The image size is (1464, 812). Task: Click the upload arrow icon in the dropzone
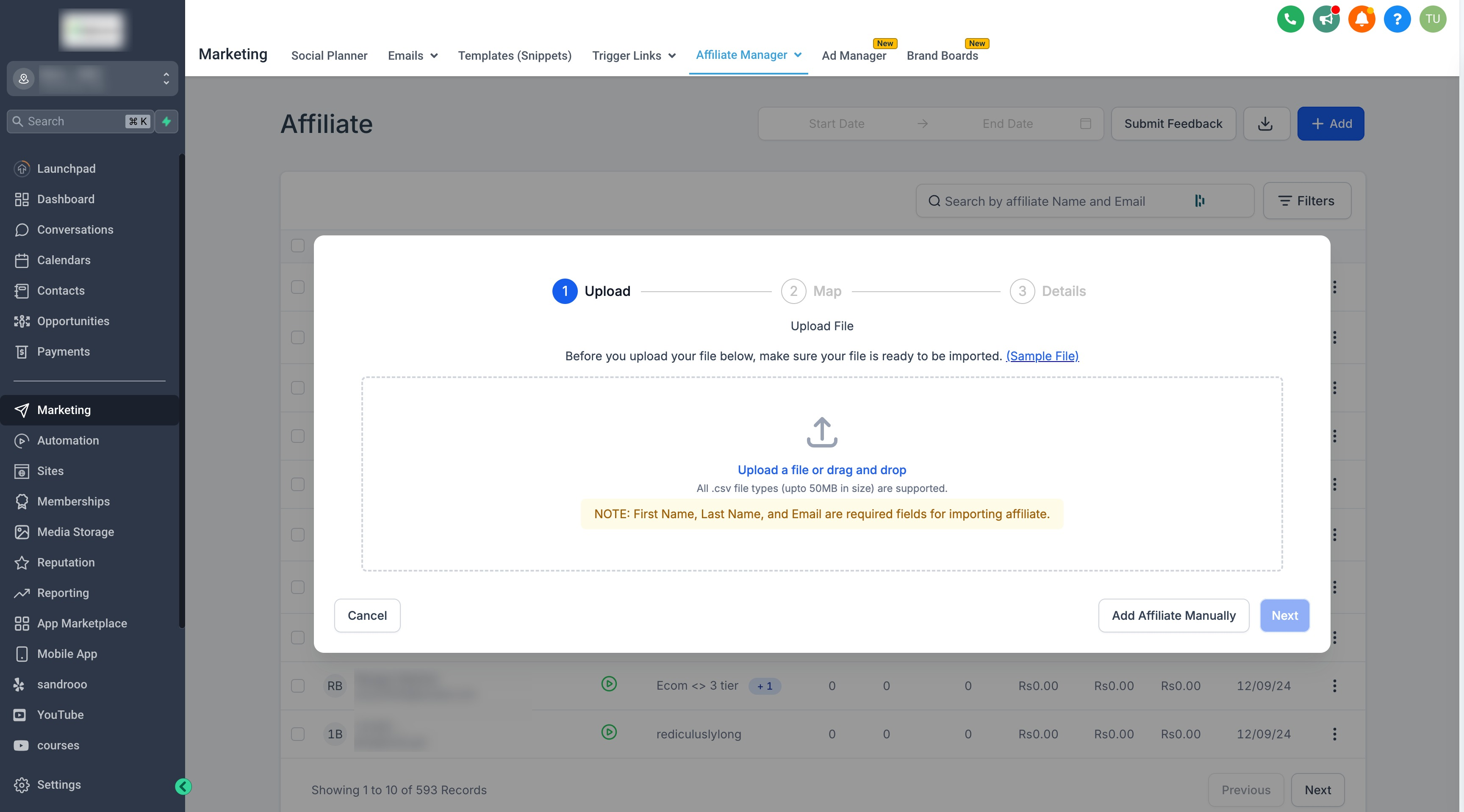(822, 432)
